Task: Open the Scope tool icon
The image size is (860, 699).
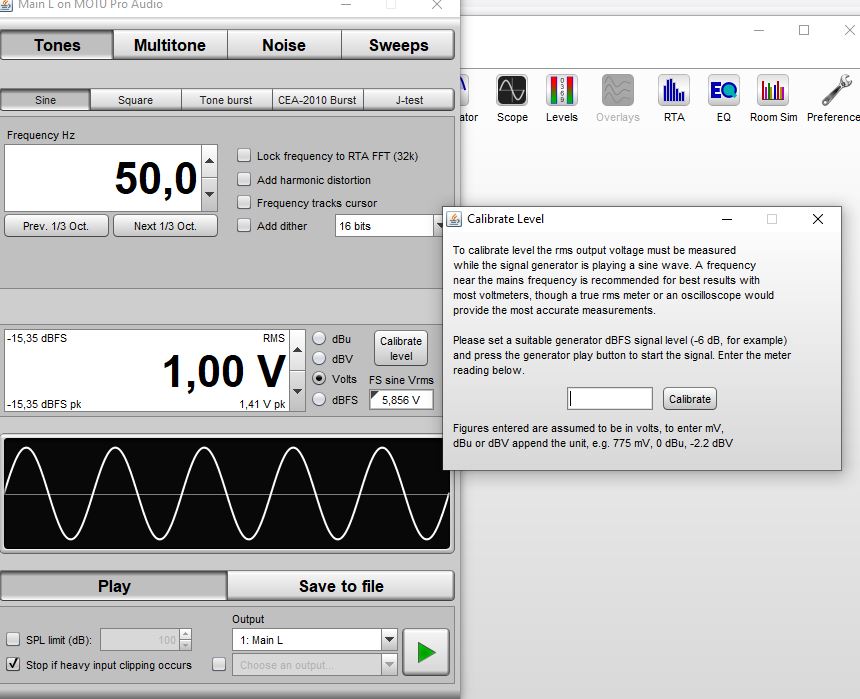Action: (x=512, y=92)
